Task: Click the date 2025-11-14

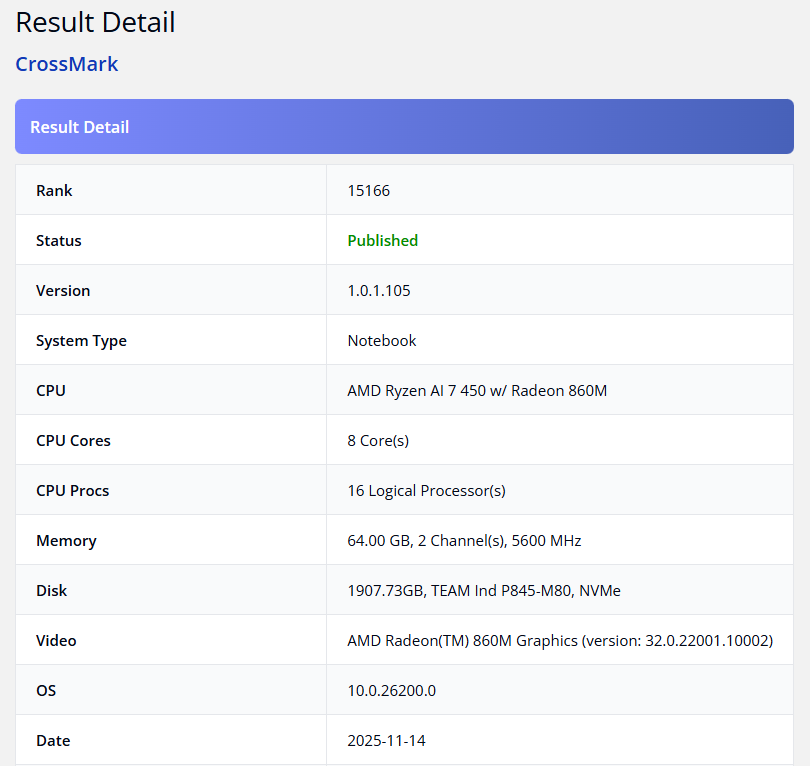Action: click(x=387, y=740)
